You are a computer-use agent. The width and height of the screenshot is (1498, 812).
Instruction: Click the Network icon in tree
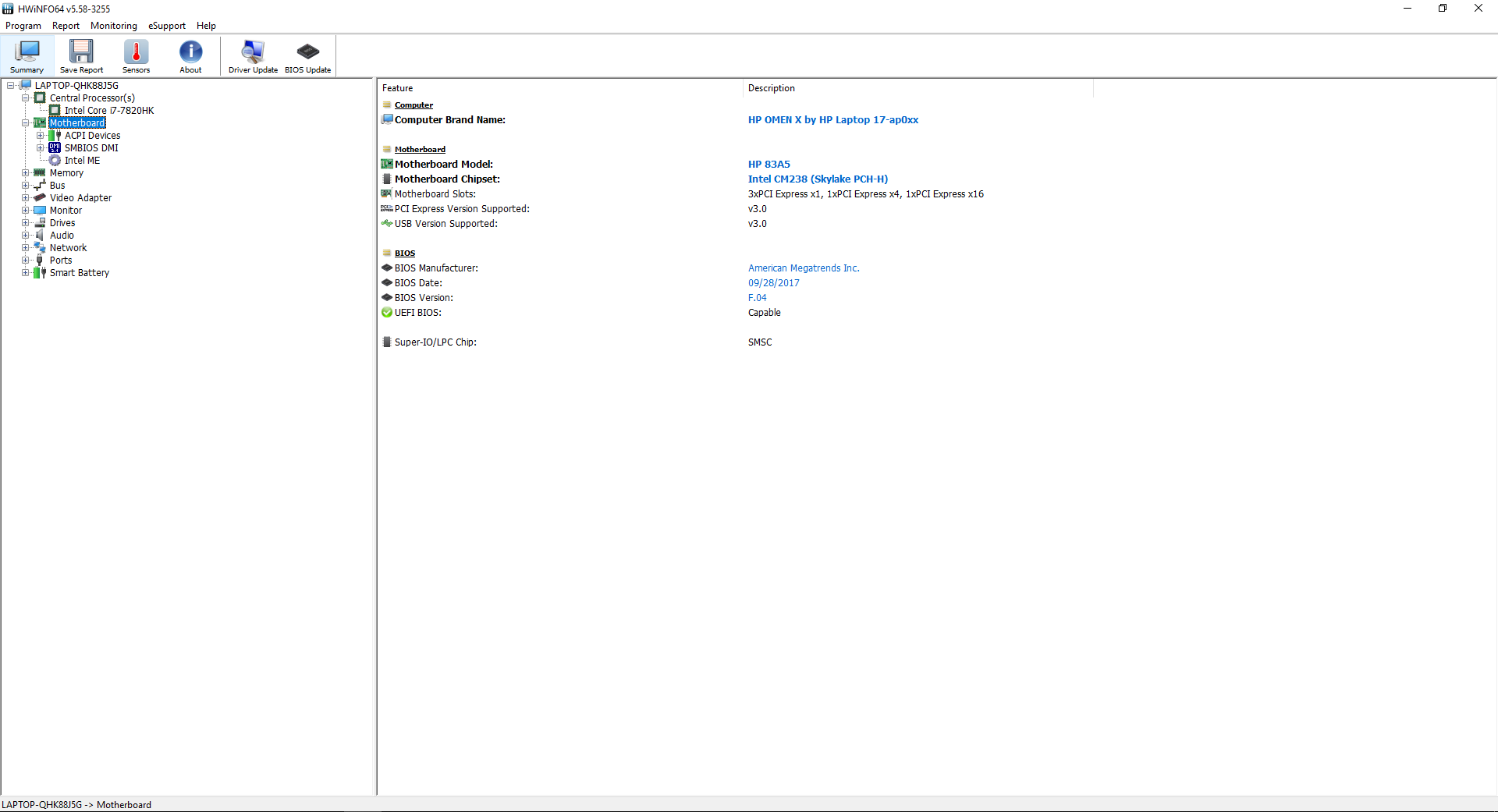[40, 248]
